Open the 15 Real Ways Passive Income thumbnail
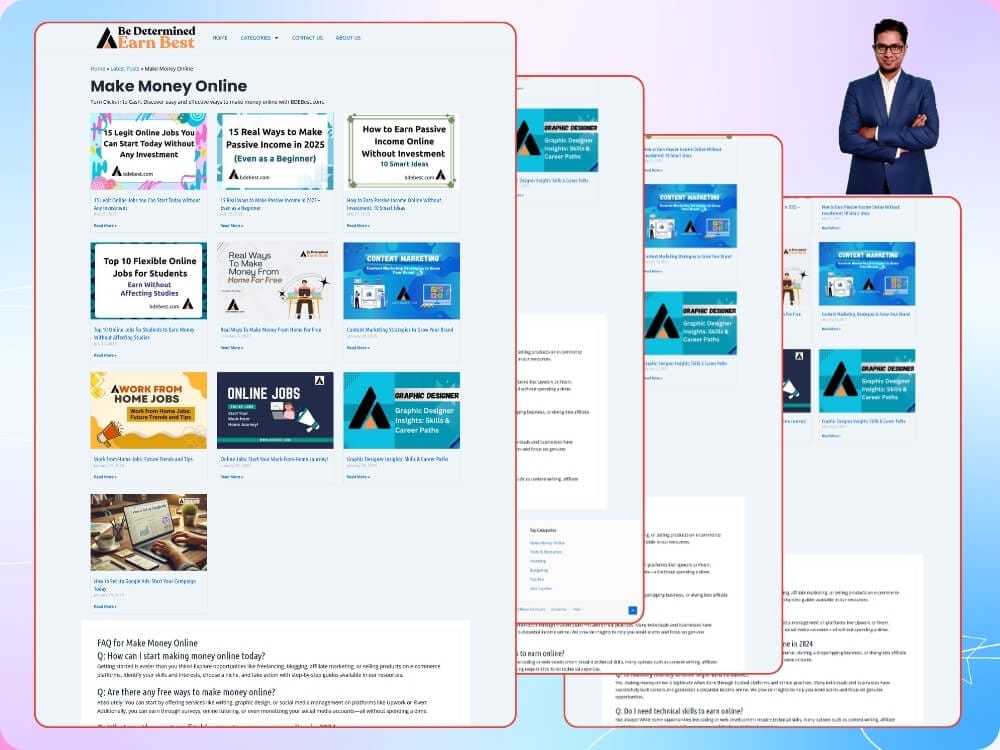Viewport: 1000px width, 750px height. [275, 151]
